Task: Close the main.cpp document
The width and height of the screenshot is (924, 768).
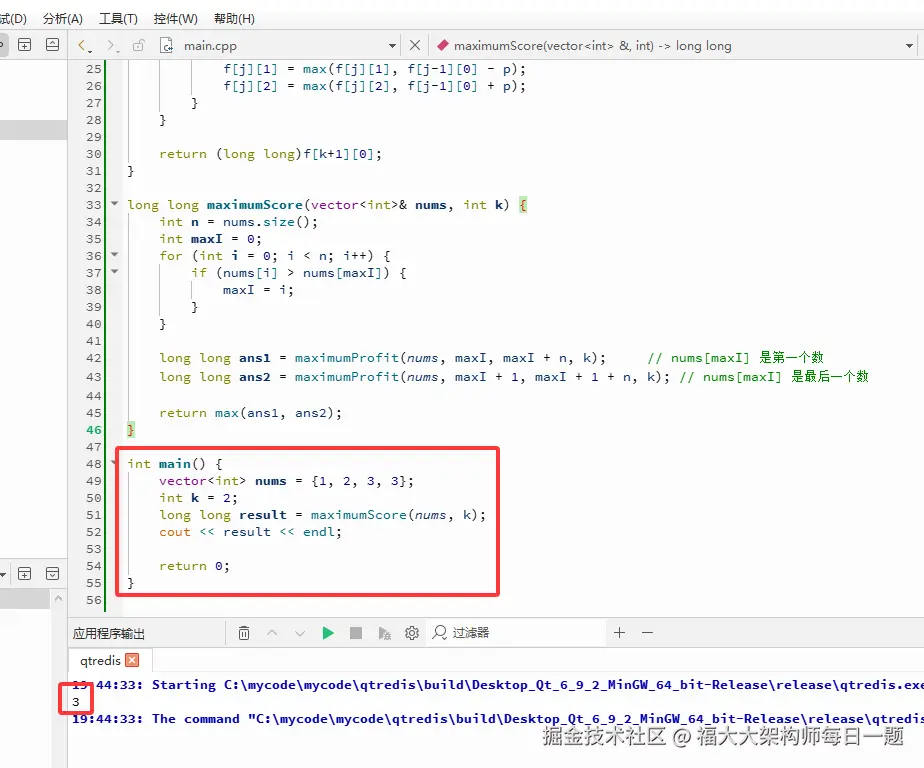Action: [x=415, y=45]
